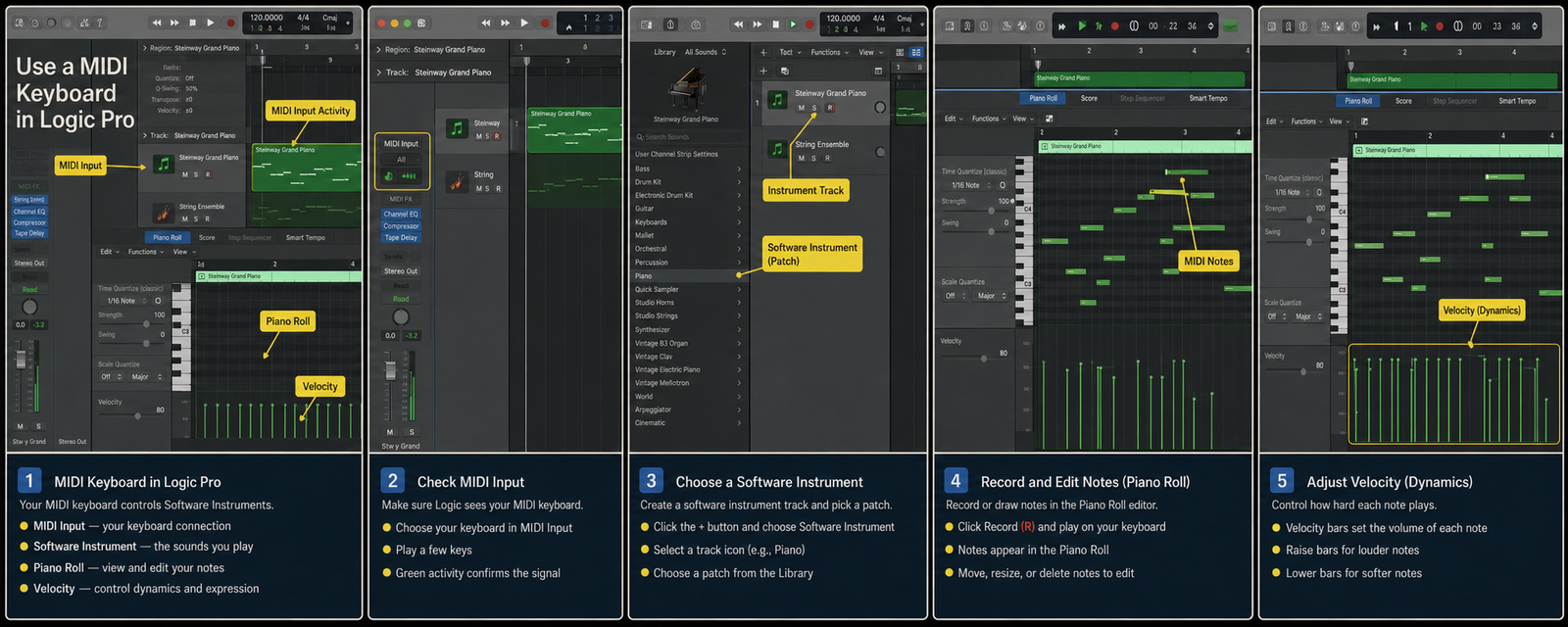The image size is (1568, 627).
Task: Solo the Steinway Grand Piano track in panel 3
Action: [813, 108]
